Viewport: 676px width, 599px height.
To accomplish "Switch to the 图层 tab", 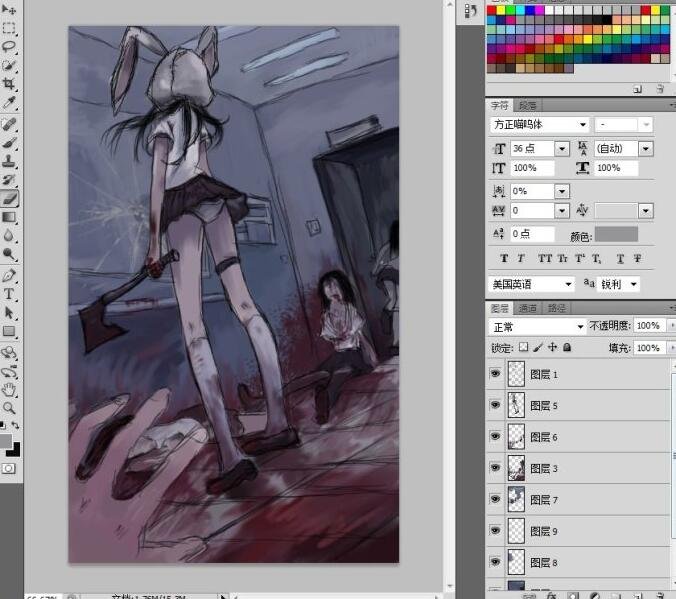I will tap(499, 308).
